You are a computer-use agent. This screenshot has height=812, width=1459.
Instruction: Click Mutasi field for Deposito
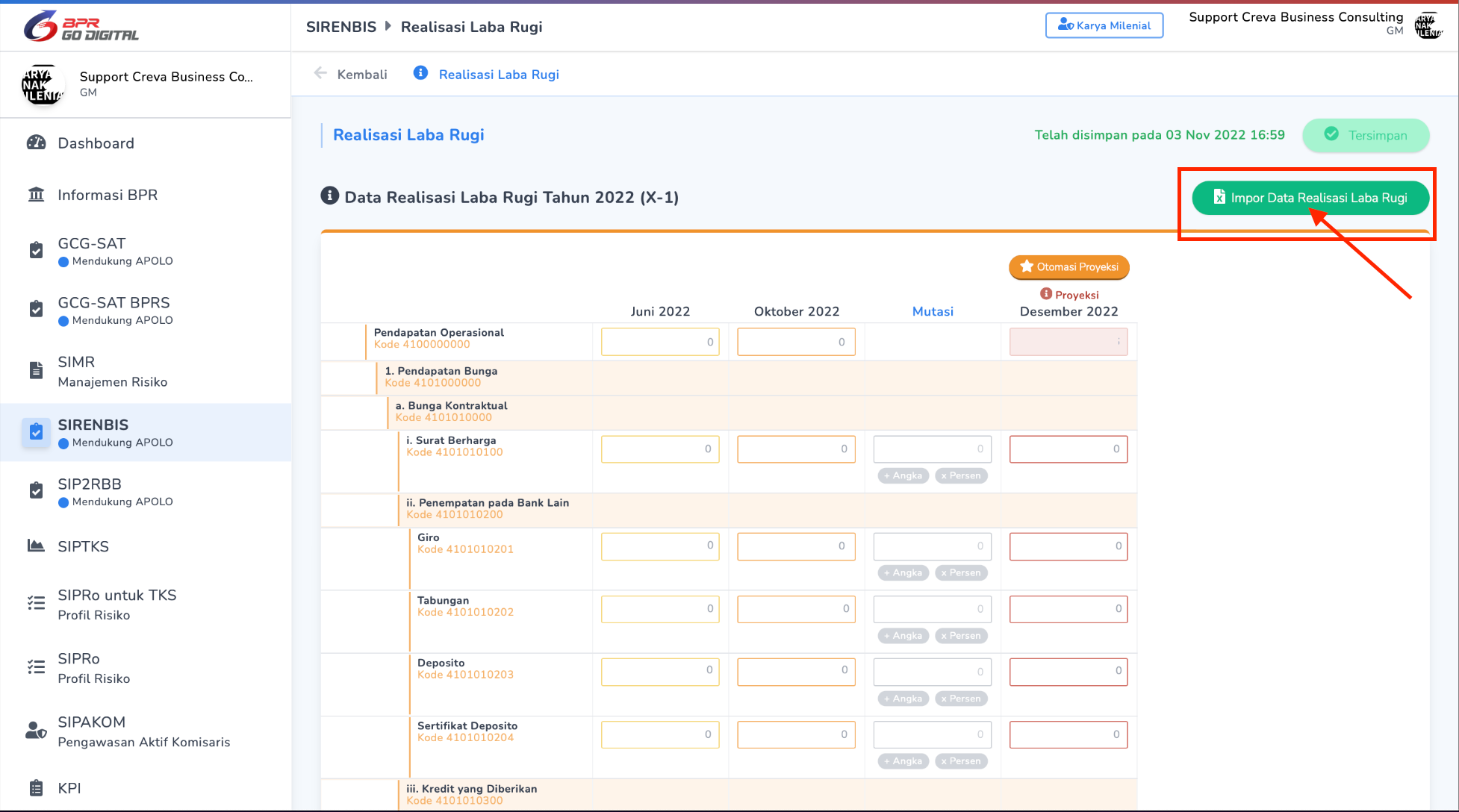coord(933,671)
